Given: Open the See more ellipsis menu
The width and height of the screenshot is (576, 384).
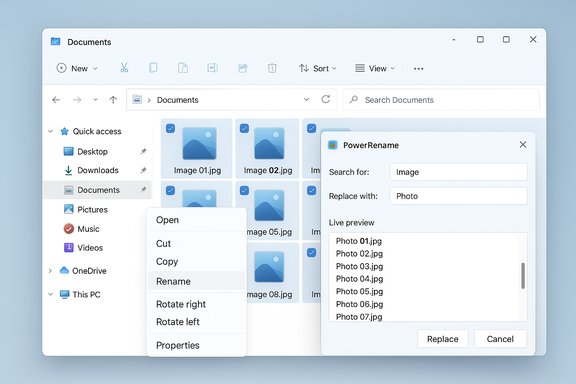Looking at the screenshot, I should tap(418, 69).
